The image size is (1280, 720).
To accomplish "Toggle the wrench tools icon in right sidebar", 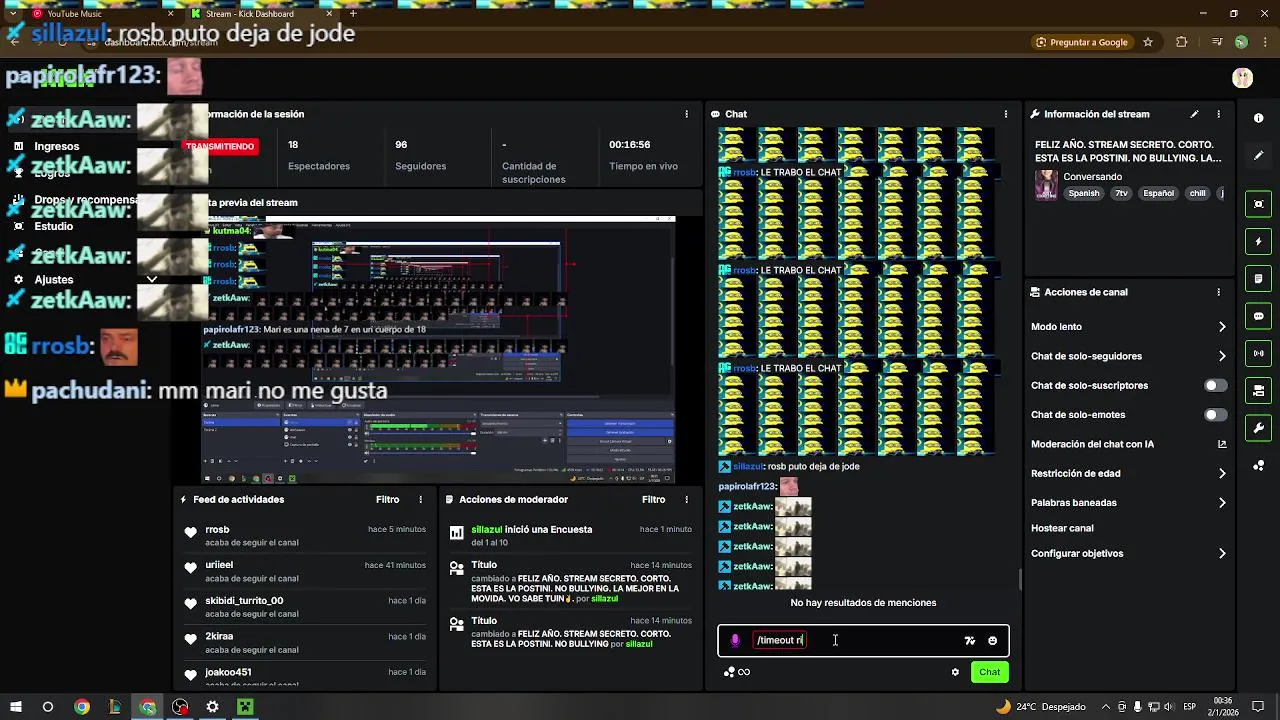I will pyautogui.click(x=1258, y=428).
